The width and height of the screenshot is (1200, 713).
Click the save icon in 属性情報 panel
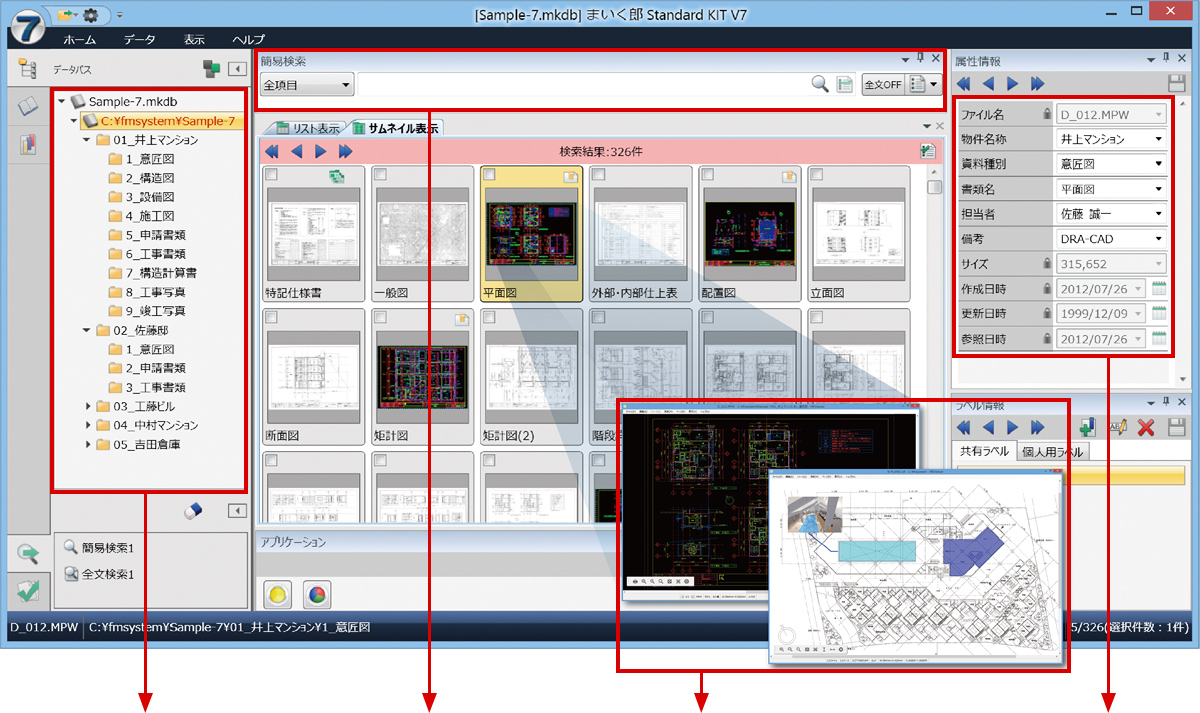[x=1176, y=85]
